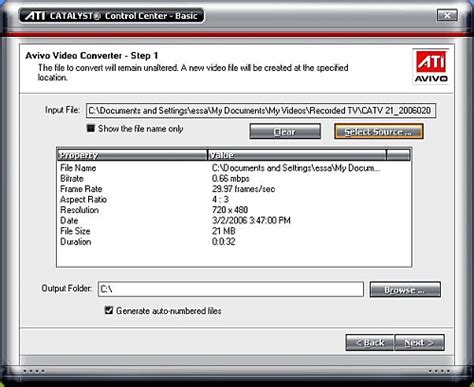This screenshot has height=387, width=474.
Task: Select the Date property row
Action: point(234,221)
